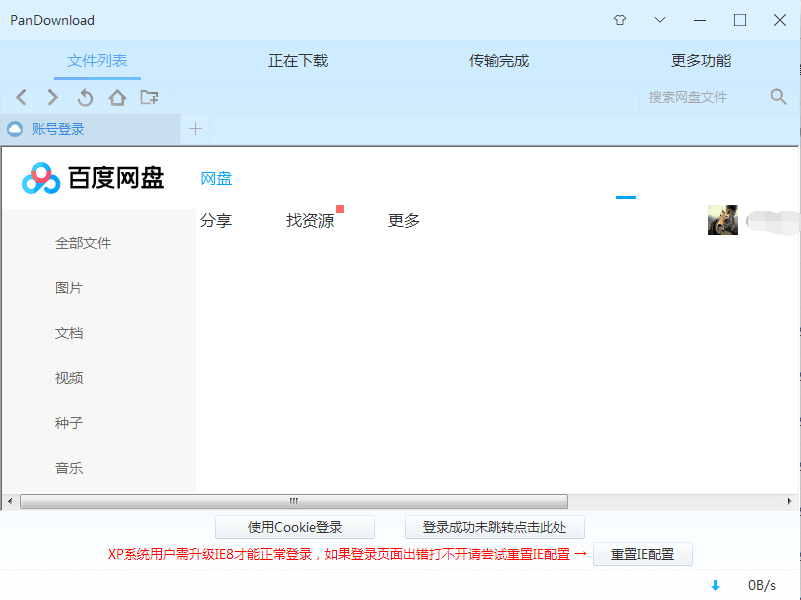Click the back navigation arrow
Viewport: 801px width, 600px height.
pos(22,97)
